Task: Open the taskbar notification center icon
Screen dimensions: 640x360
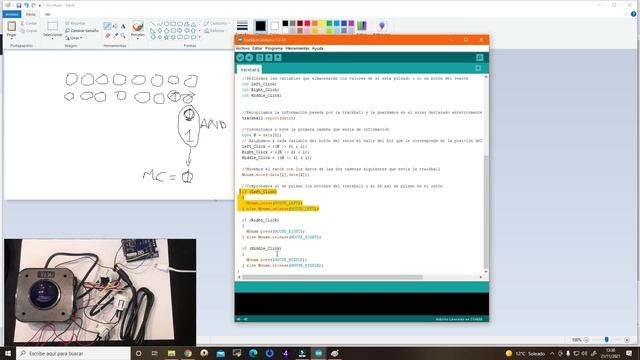Action: [x=629, y=353]
